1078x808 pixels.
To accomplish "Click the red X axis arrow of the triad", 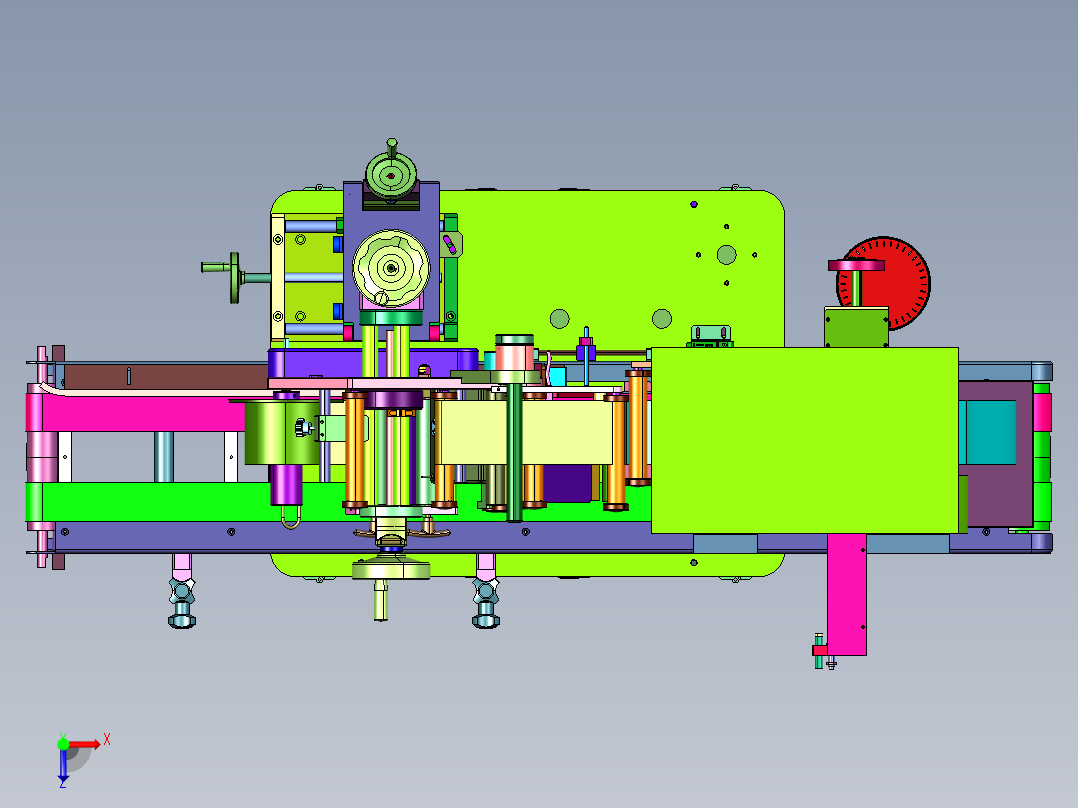I will 85,744.
